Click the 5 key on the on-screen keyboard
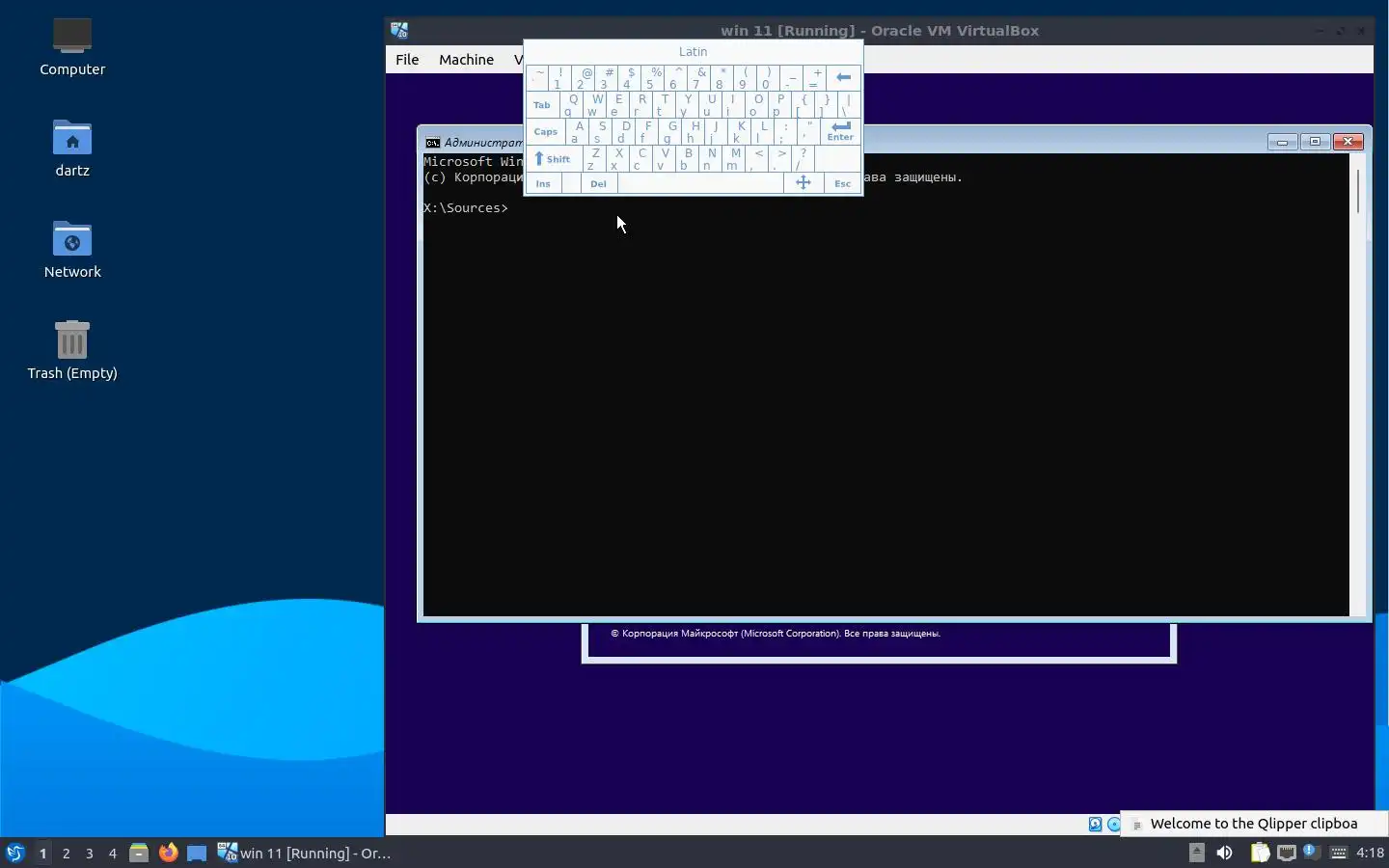Screen dimensions: 1389x868 point(652,77)
